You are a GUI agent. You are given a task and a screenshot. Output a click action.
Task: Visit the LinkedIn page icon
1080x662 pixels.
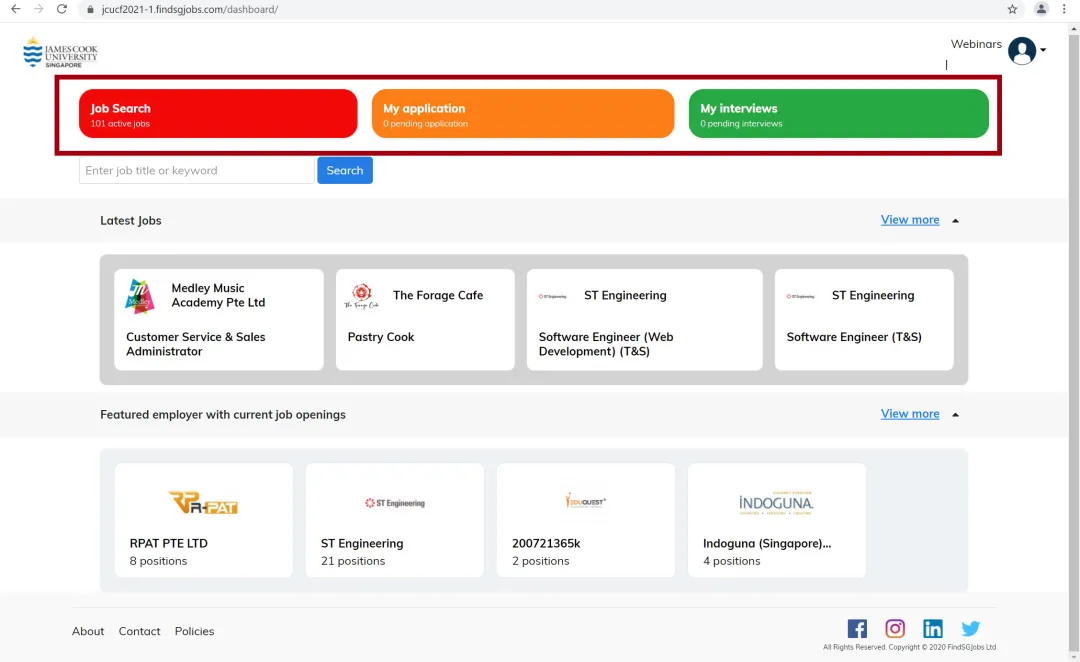[x=933, y=628]
